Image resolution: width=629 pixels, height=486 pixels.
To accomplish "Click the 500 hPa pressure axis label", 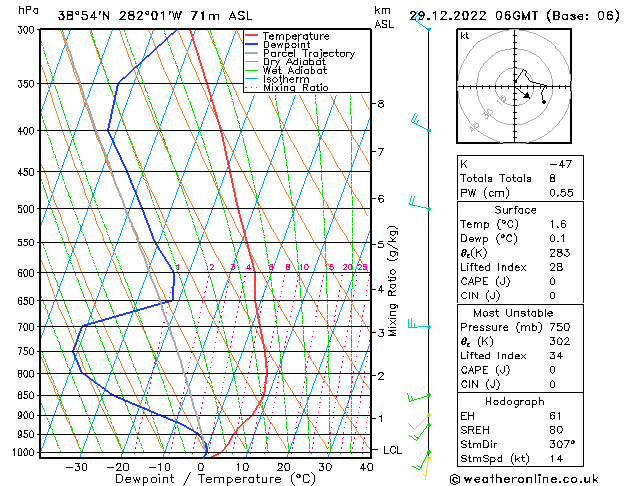I will pyautogui.click(x=28, y=209).
